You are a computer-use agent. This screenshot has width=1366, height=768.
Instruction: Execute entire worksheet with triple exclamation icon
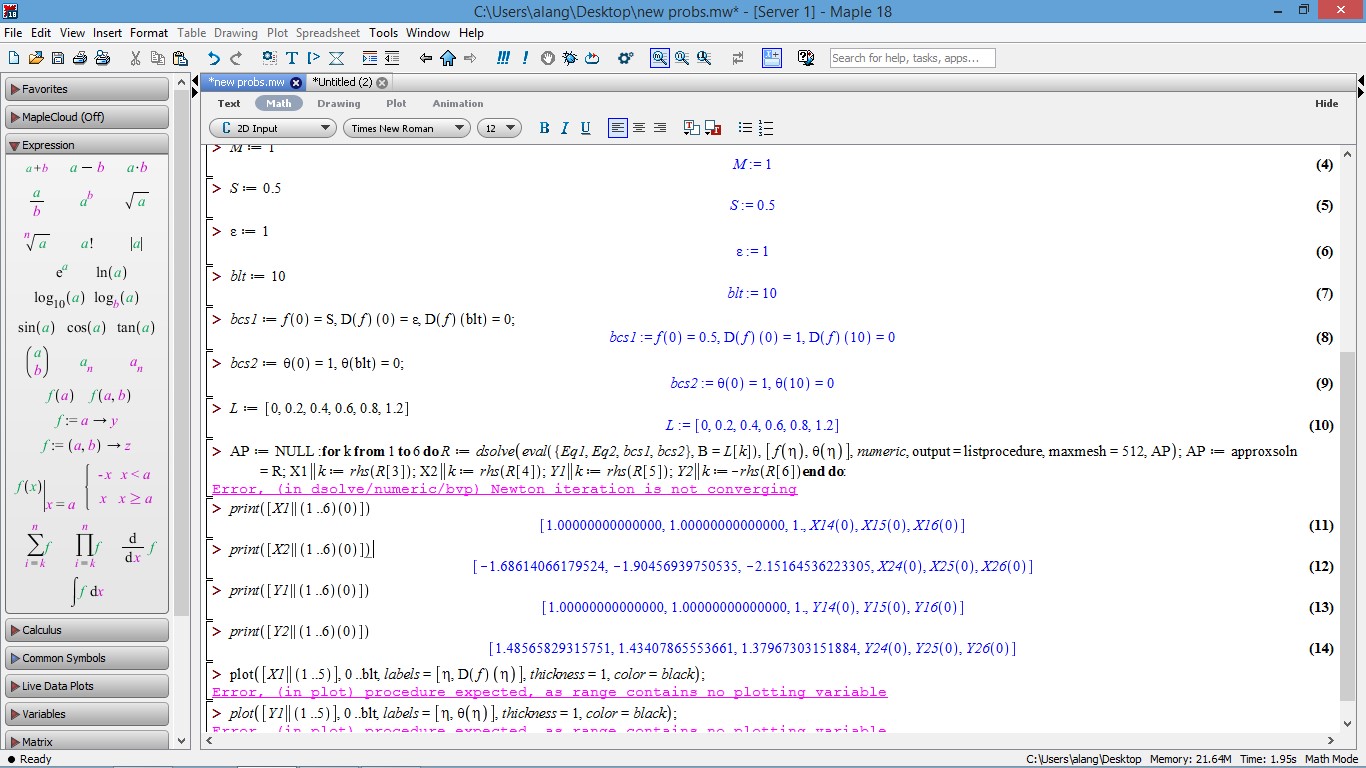(x=504, y=58)
